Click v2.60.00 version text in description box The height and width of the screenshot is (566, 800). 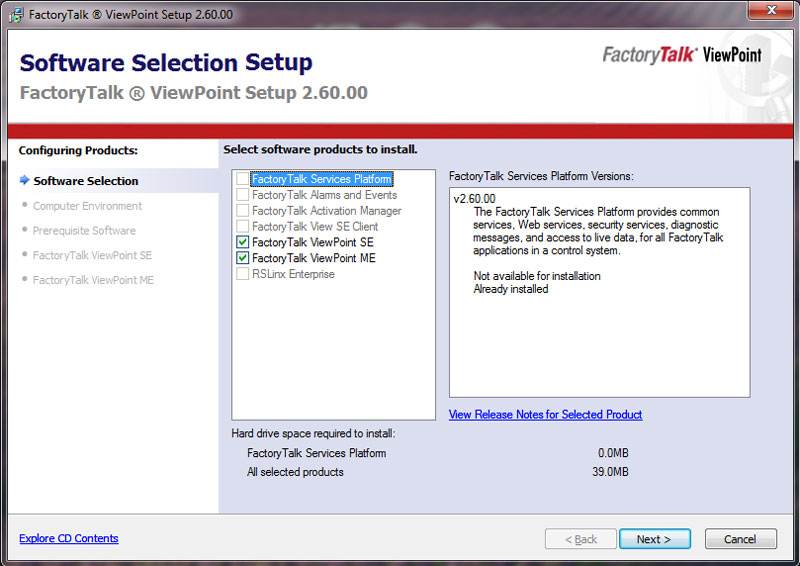pos(474,199)
